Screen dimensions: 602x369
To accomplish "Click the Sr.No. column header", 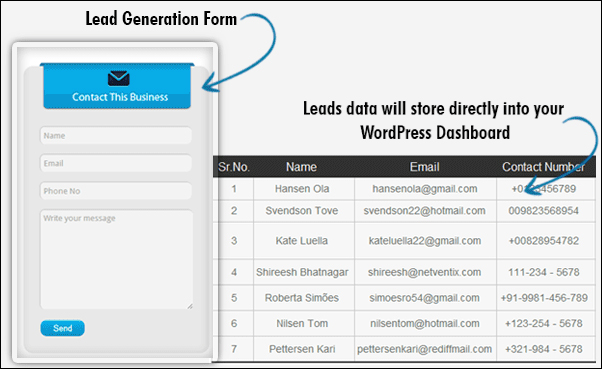I will point(234,167).
